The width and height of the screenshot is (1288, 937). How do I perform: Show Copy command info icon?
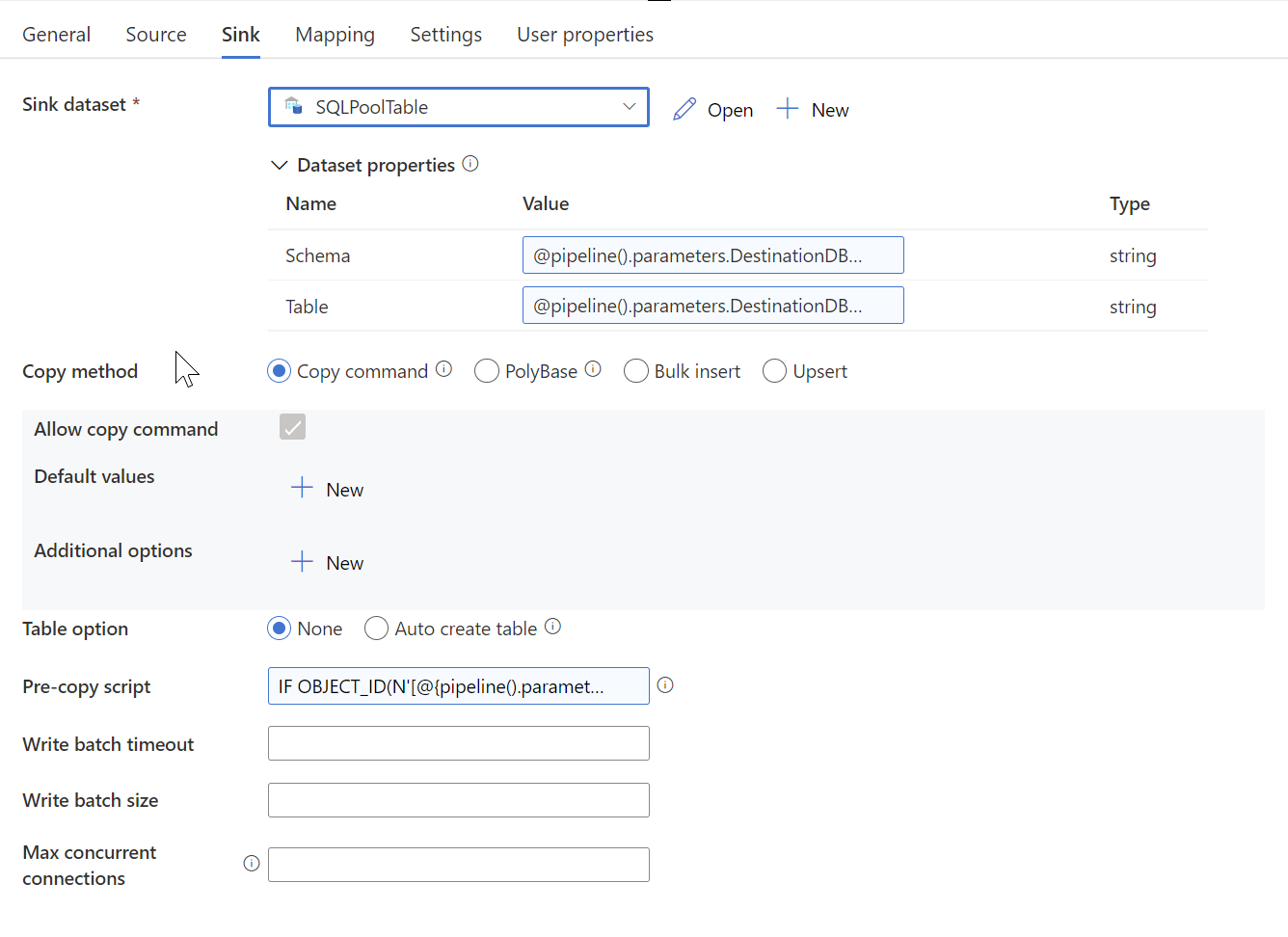click(x=443, y=369)
